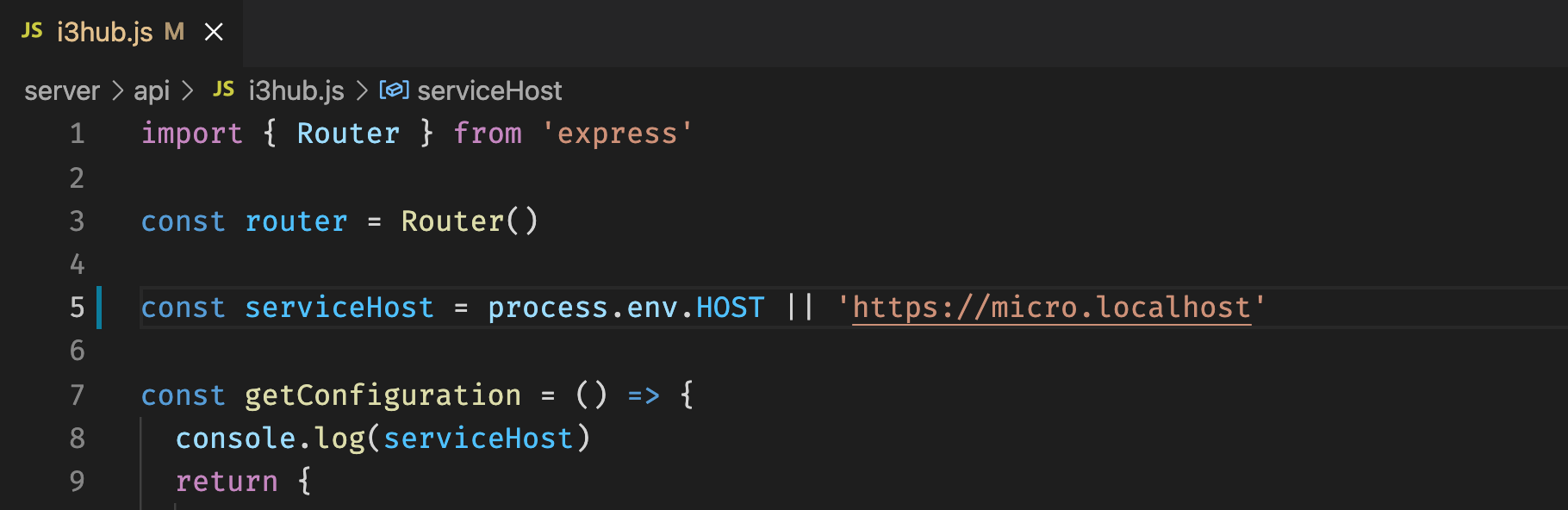Click line number 1 in the gutter
Screen dimensions: 1568x510
point(77,134)
